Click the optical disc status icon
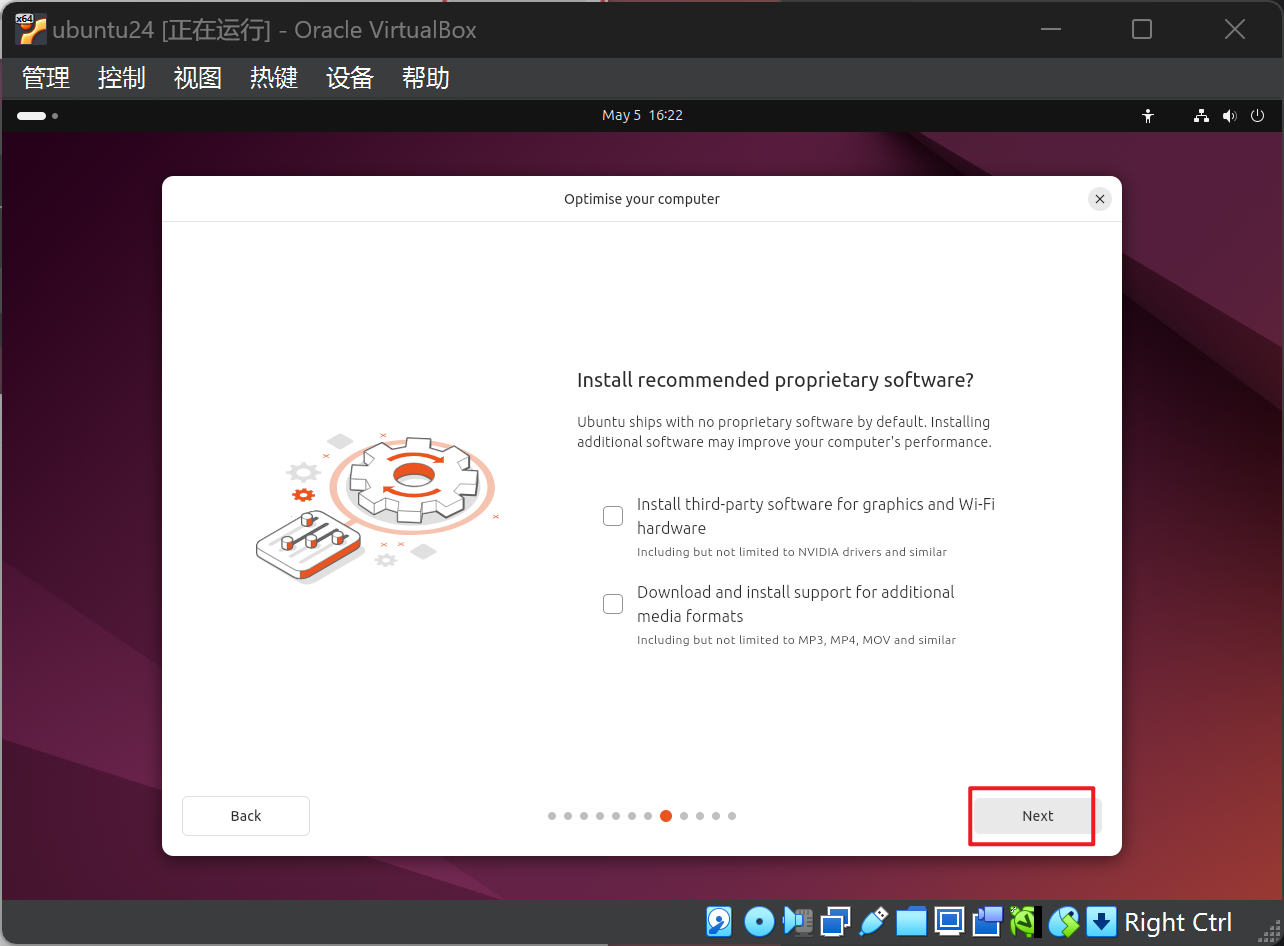The height and width of the screenshot is (946, 1284). click(x=759, y=921)
